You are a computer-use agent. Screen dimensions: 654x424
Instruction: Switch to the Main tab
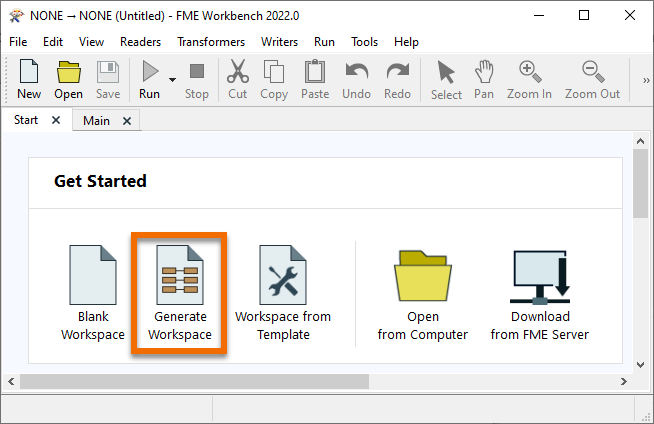(x=96, y=120)
